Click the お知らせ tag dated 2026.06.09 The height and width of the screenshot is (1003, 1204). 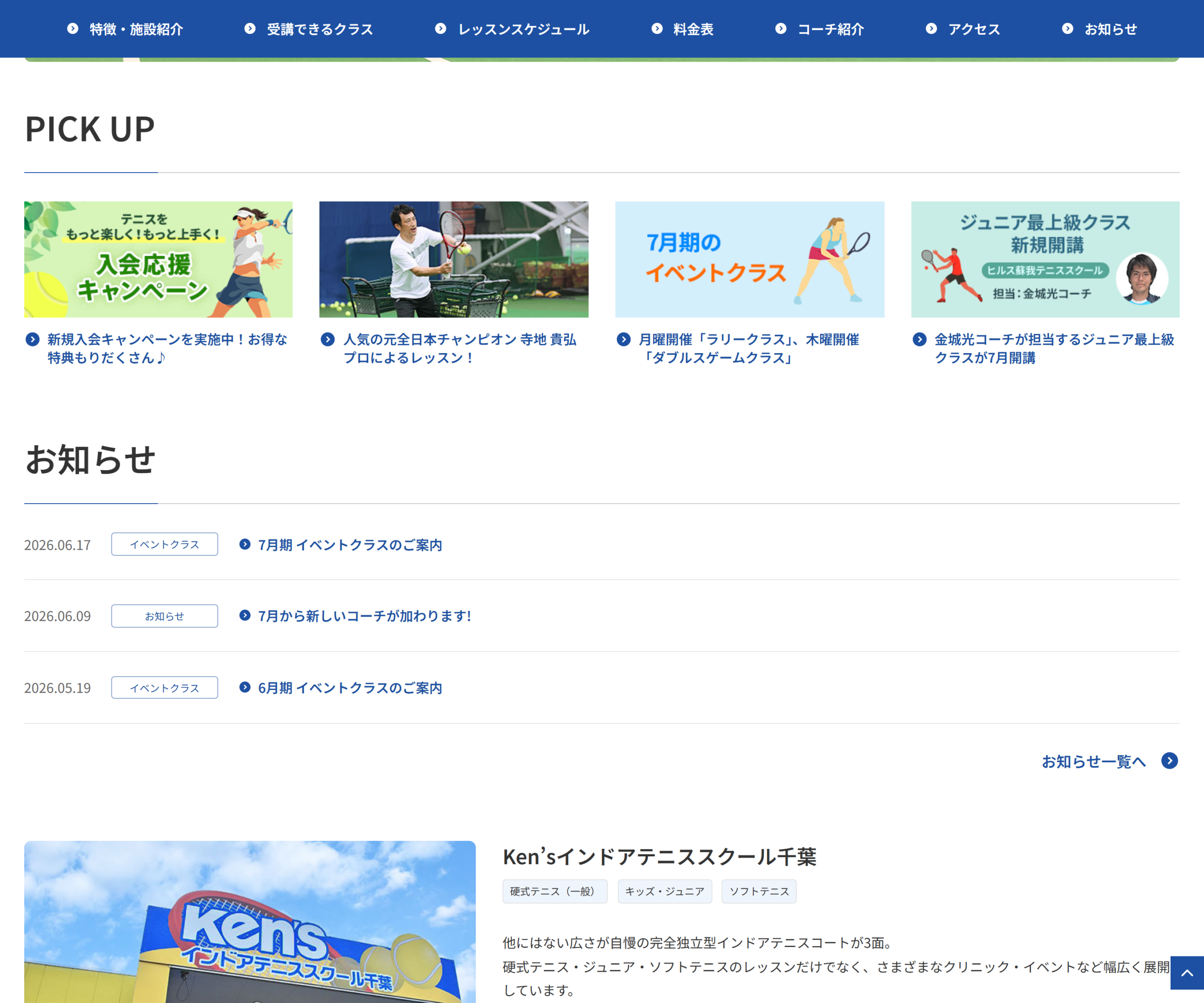165,616
